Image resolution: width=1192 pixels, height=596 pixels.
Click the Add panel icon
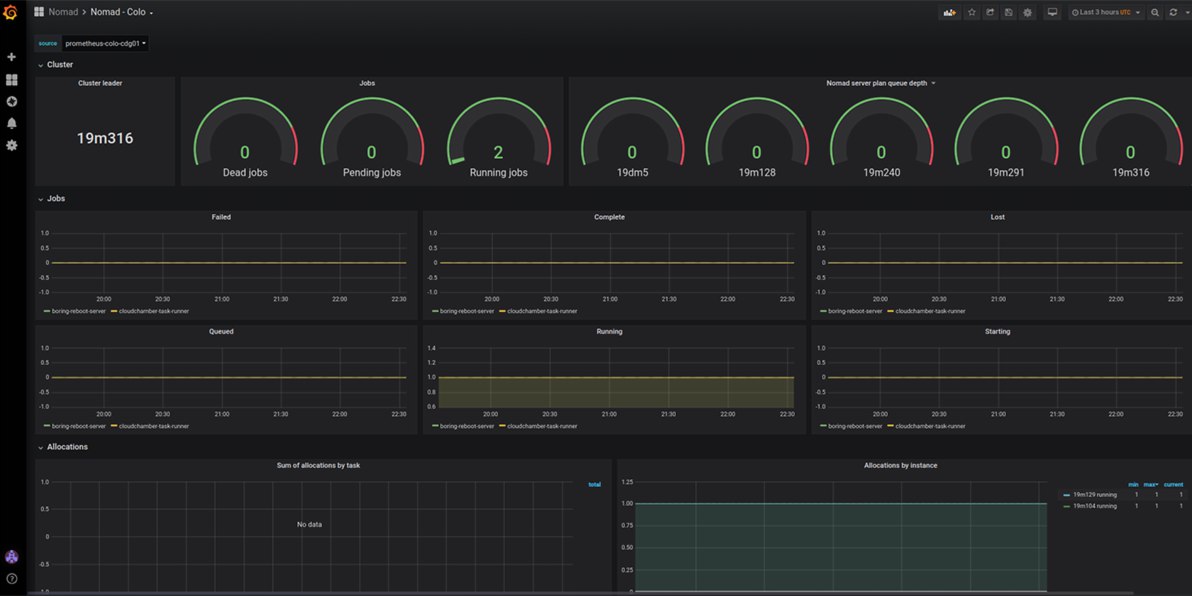(x=949, y=12)
